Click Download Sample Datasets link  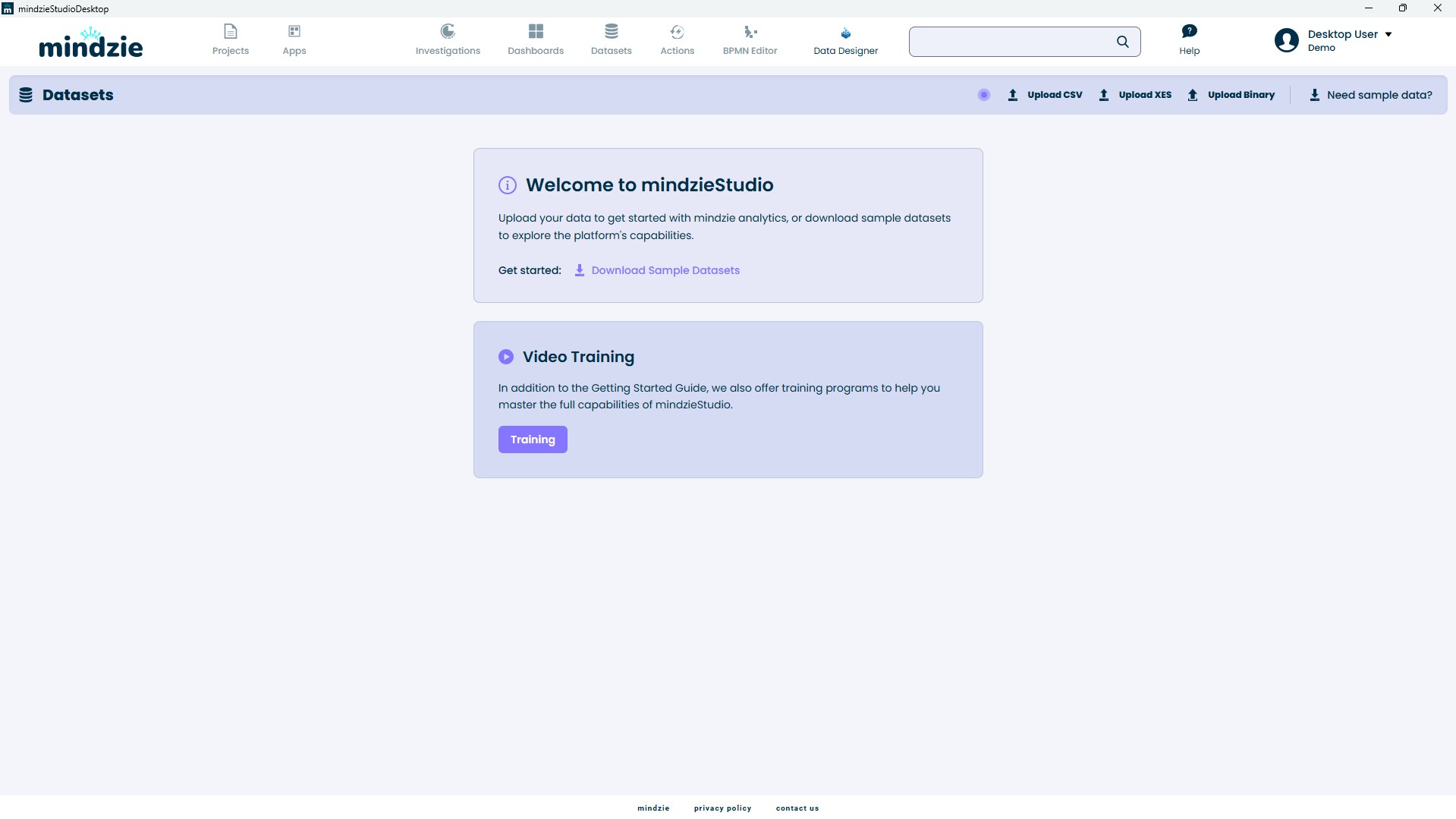pos(665,270)
